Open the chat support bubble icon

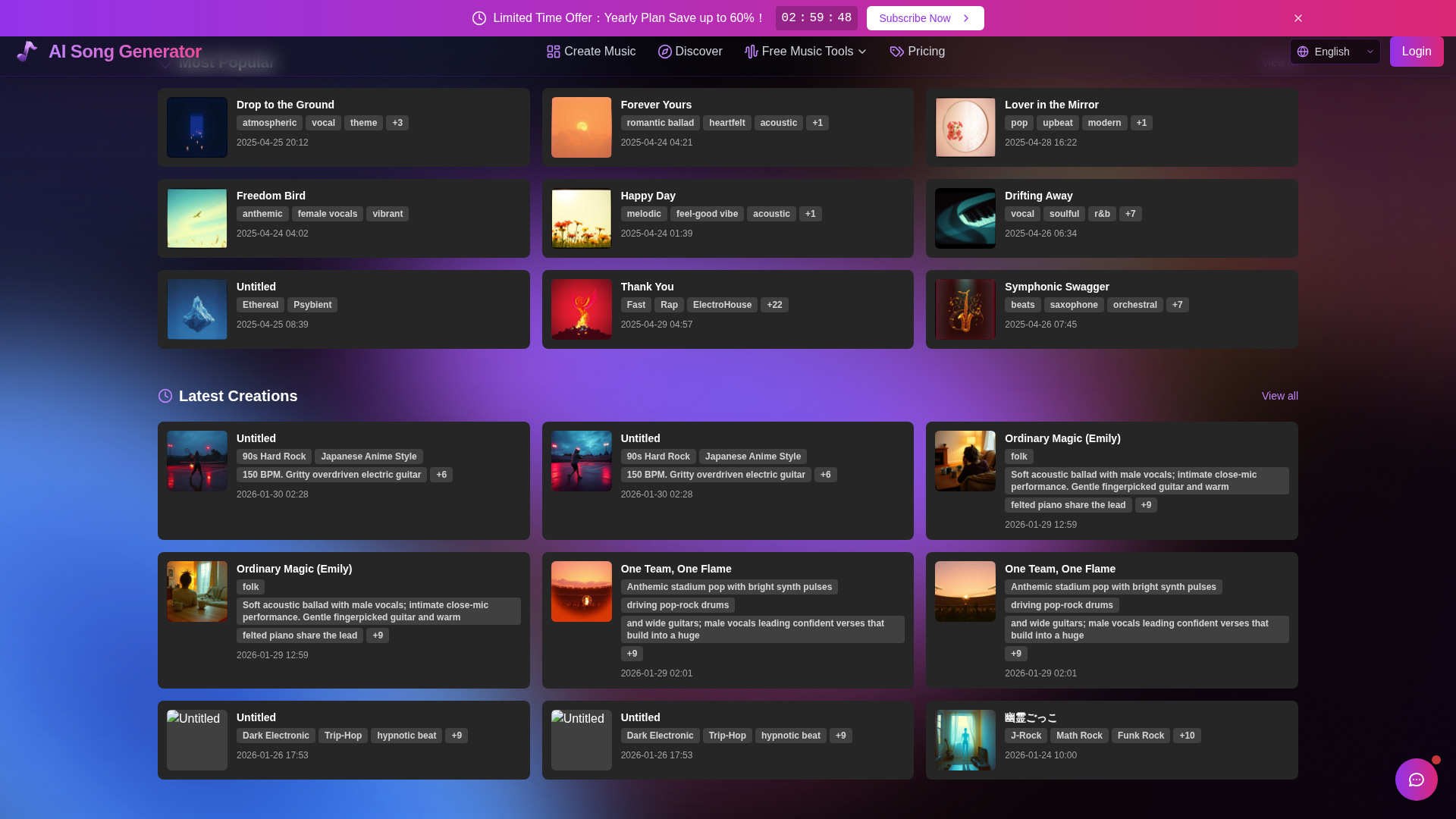[x=1416, y=780]
